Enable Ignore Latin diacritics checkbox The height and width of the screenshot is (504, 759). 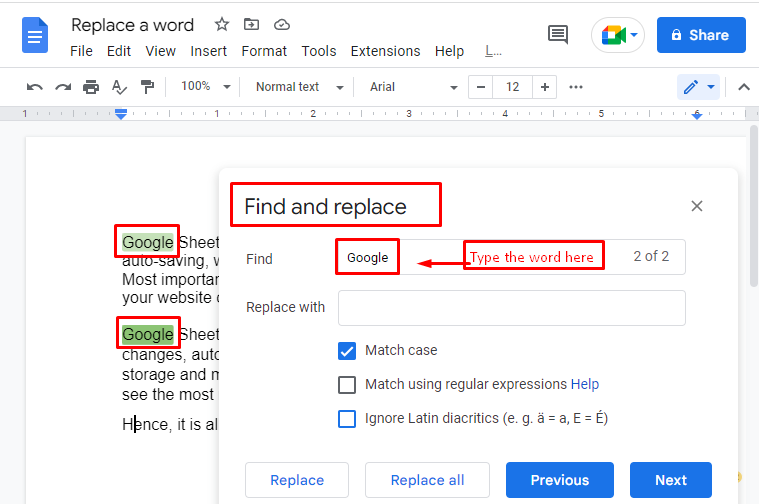347,419
